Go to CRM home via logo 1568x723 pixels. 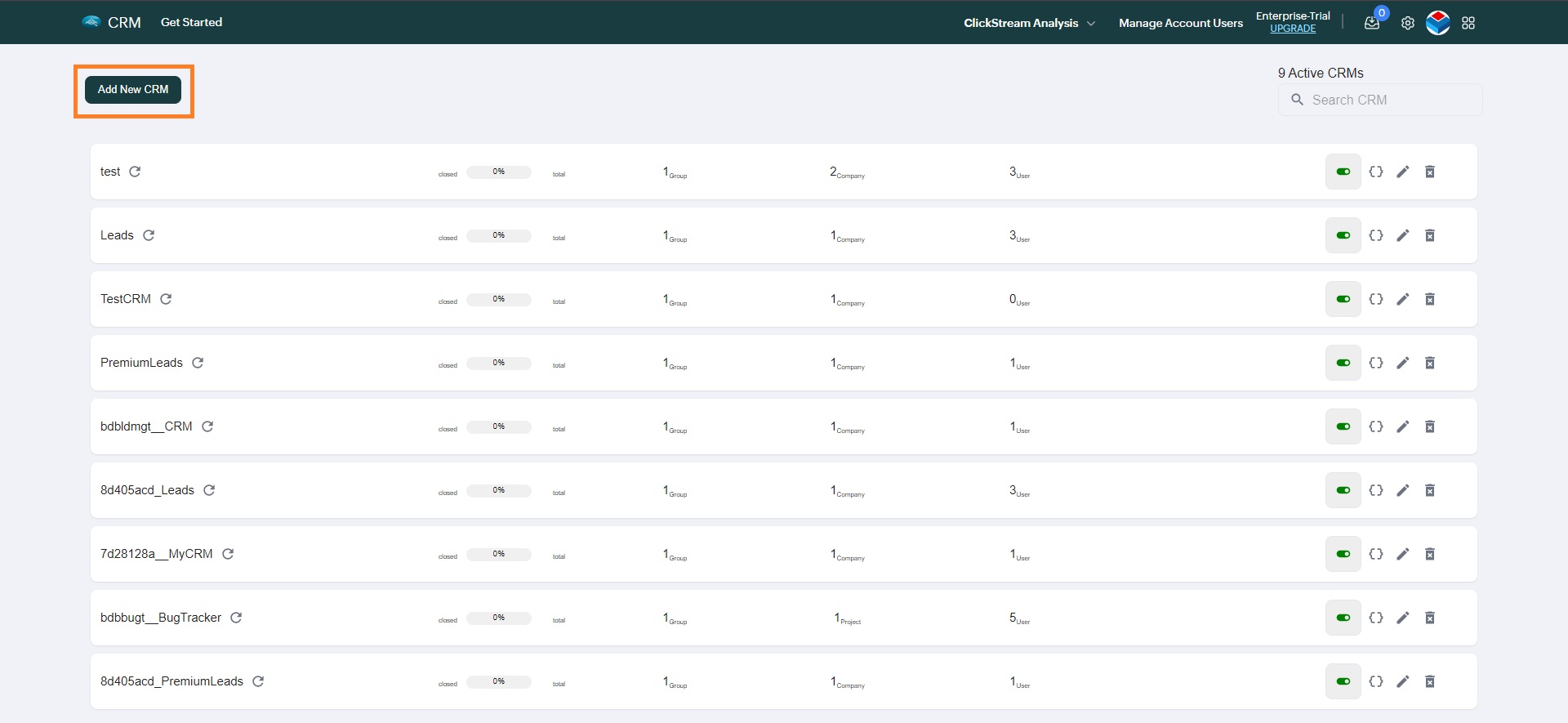tap(111, 22)
